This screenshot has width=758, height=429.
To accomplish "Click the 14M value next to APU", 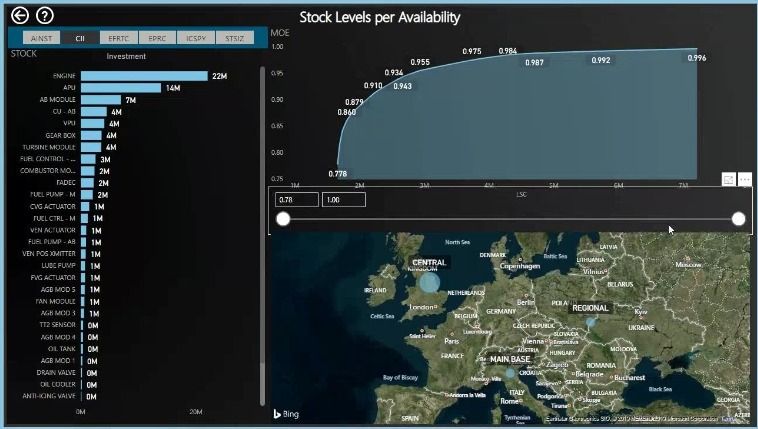I will [x=173, y=88].
